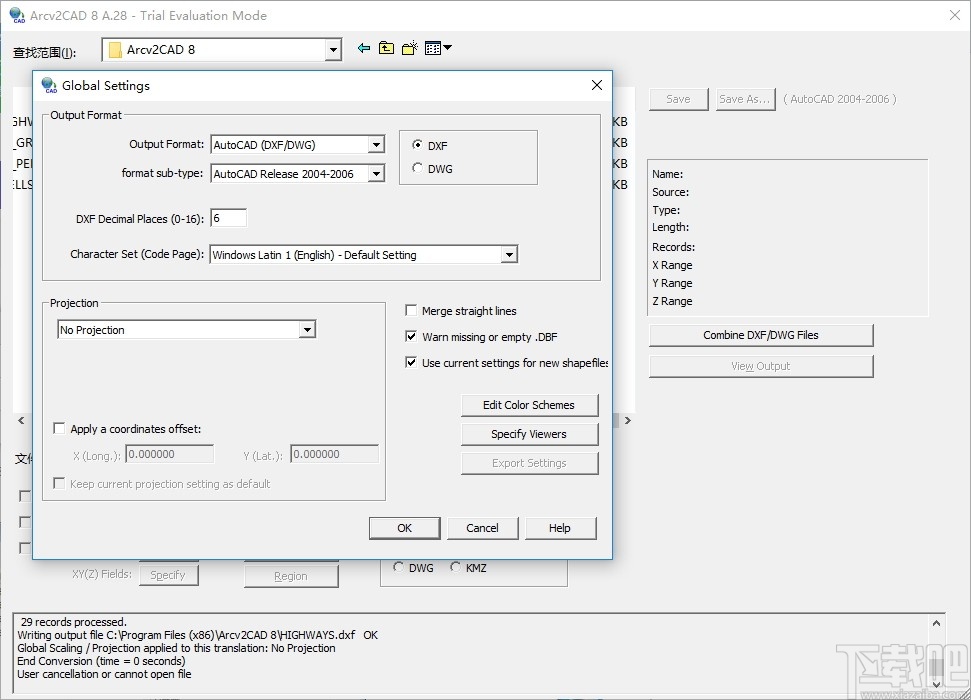Image resolution: width=971 pixels, height=700 pixels.
Task: Click the Help button
Action: click(x=560, y=528)
